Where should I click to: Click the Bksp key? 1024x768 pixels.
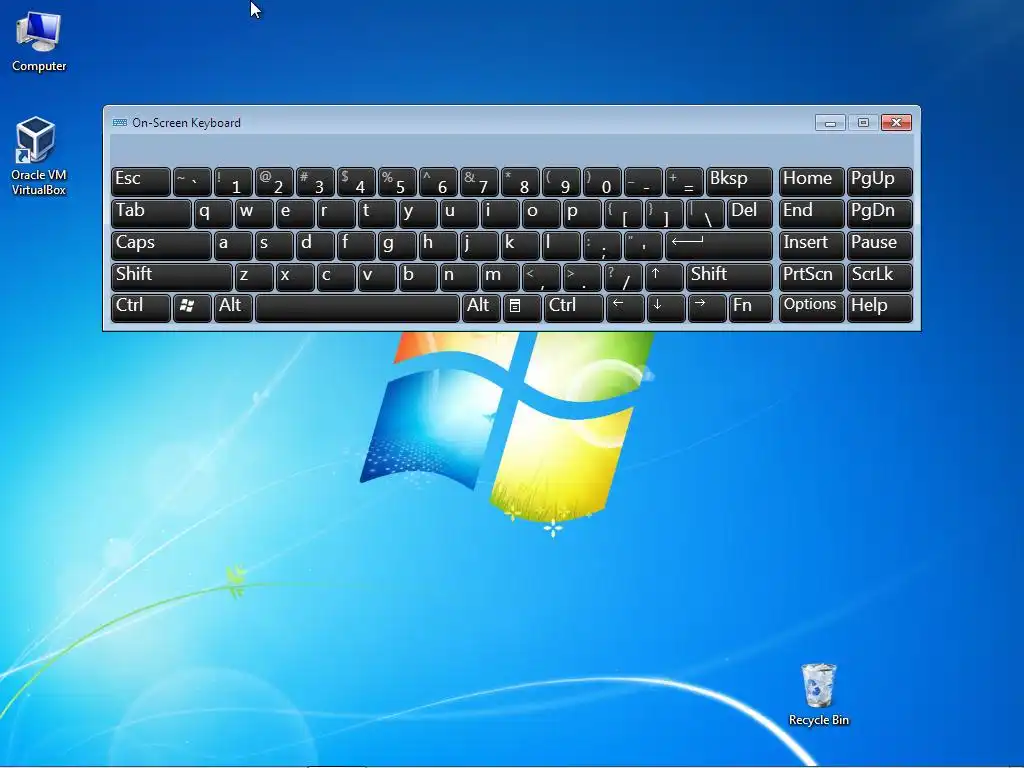(x=739, y=181)
